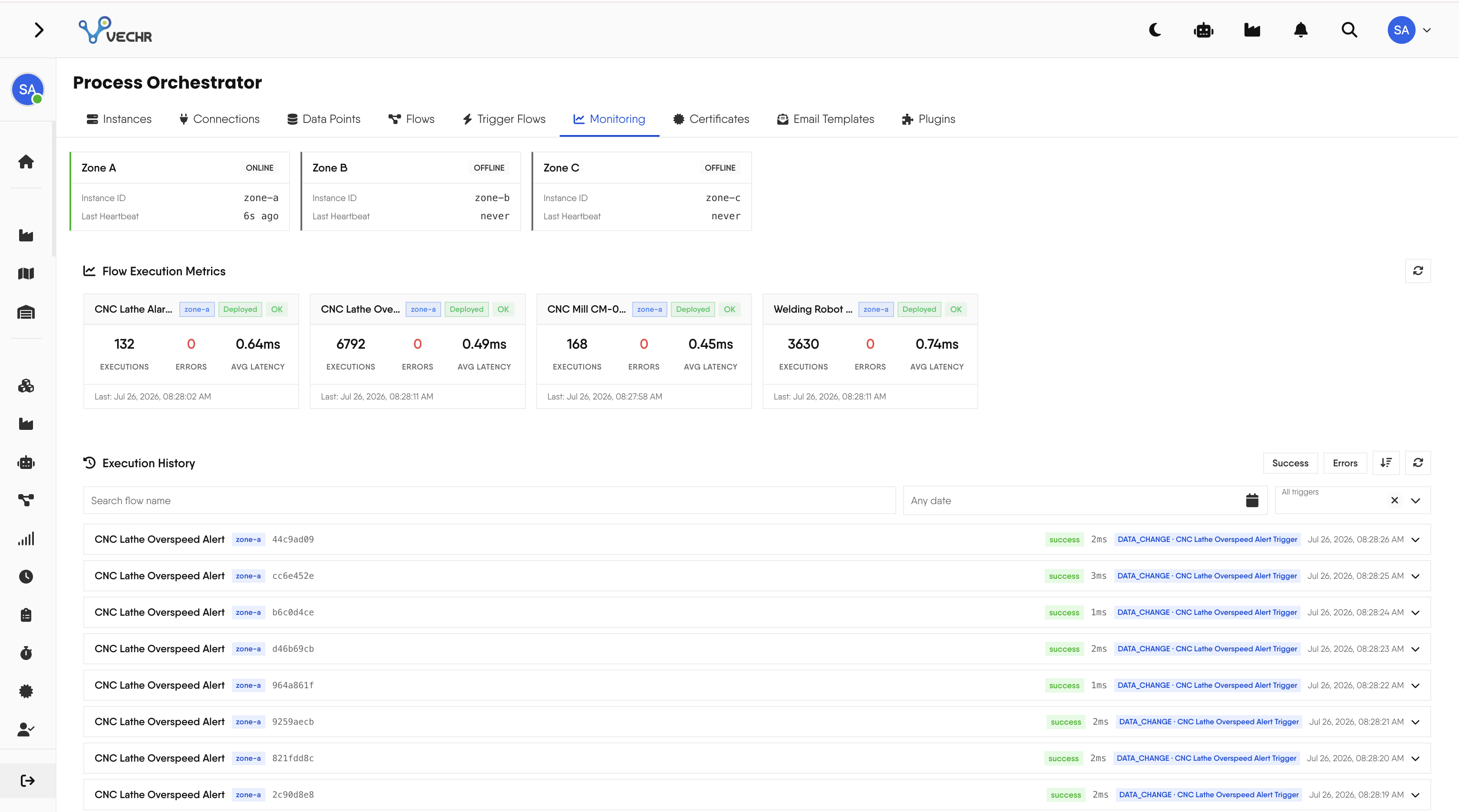1459x812 pixels.
Task: Open the search magnifier in top bar
Action: pyautogui.click(x=1350, y=30)
